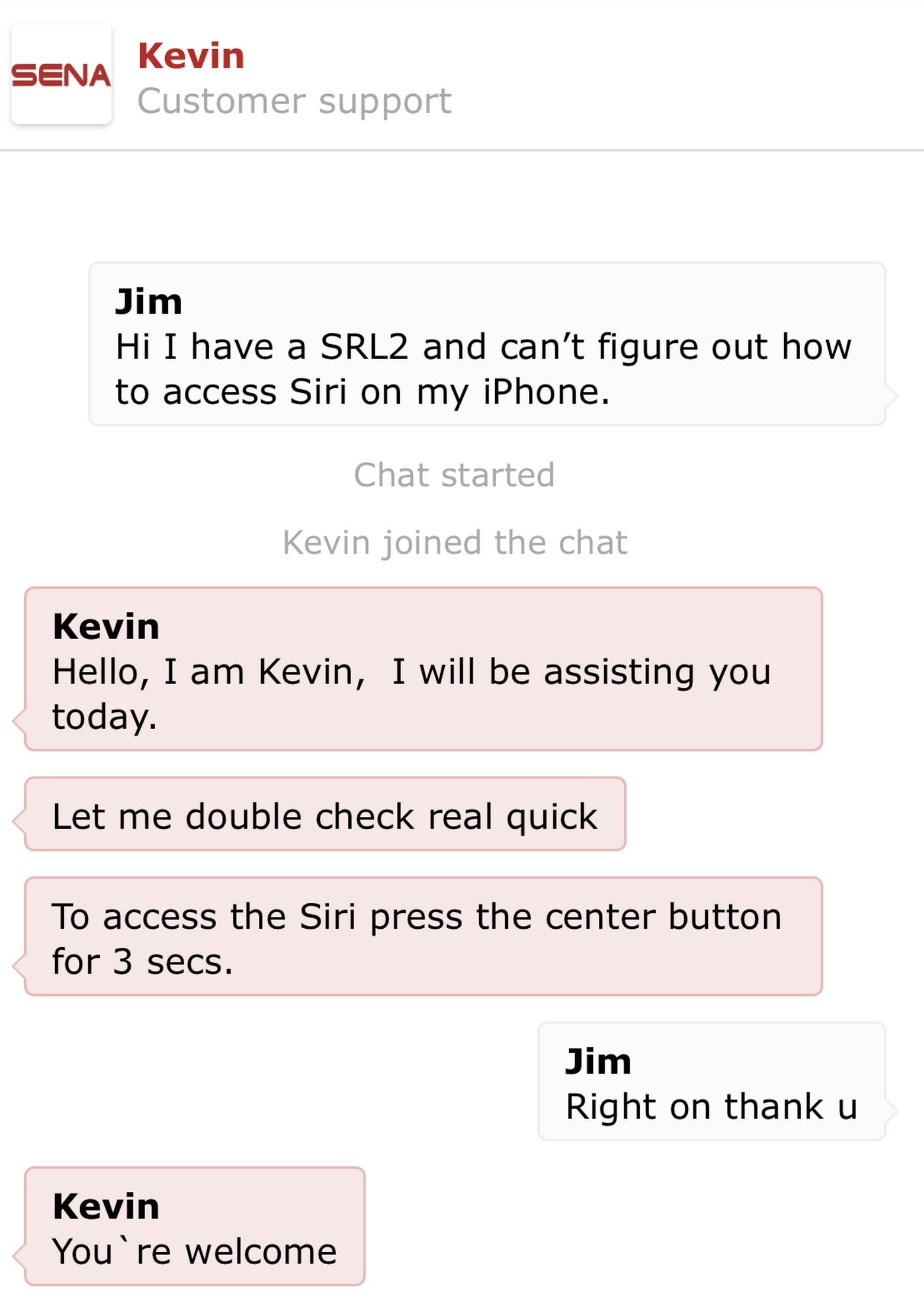Click the SENA logo avatar
This screenshot has width=924, height=1302.
62,75
